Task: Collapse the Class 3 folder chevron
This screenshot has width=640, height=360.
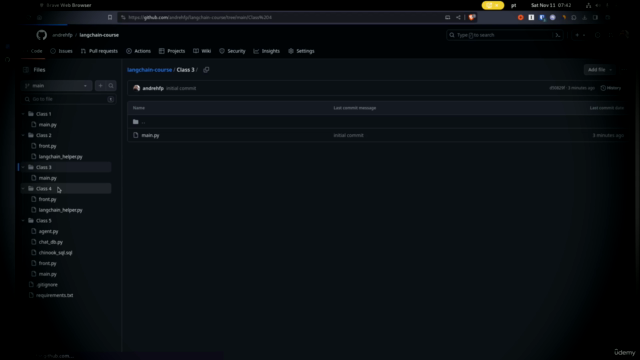Action: point(23,167)
